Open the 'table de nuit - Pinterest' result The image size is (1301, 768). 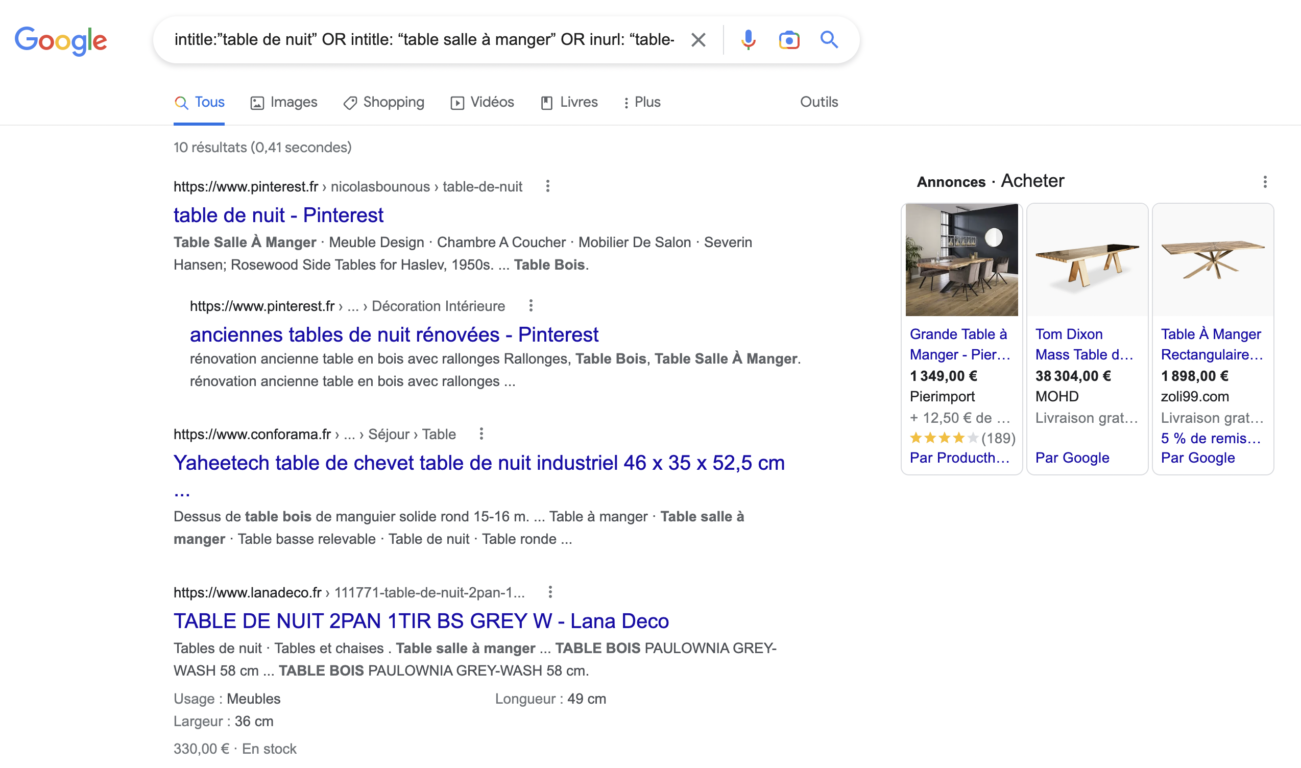click(278, 214)
